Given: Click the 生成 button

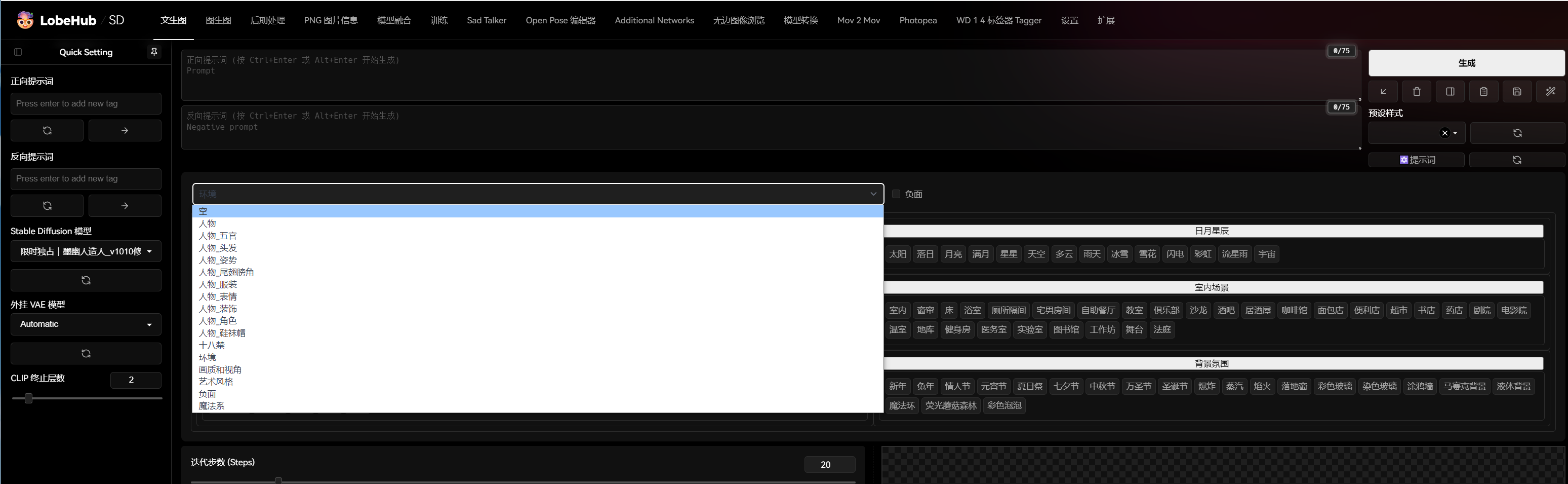Looking at the screenshot, I should click(1466, 62).
